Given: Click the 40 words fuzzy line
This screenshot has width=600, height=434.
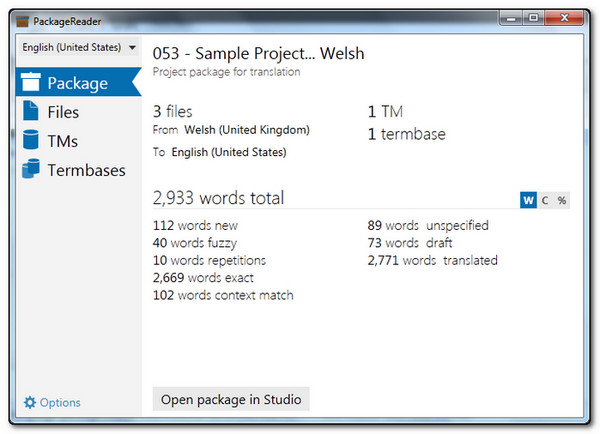Looking at the screenshot, I should pyautogui.click(x=195, y=243).
